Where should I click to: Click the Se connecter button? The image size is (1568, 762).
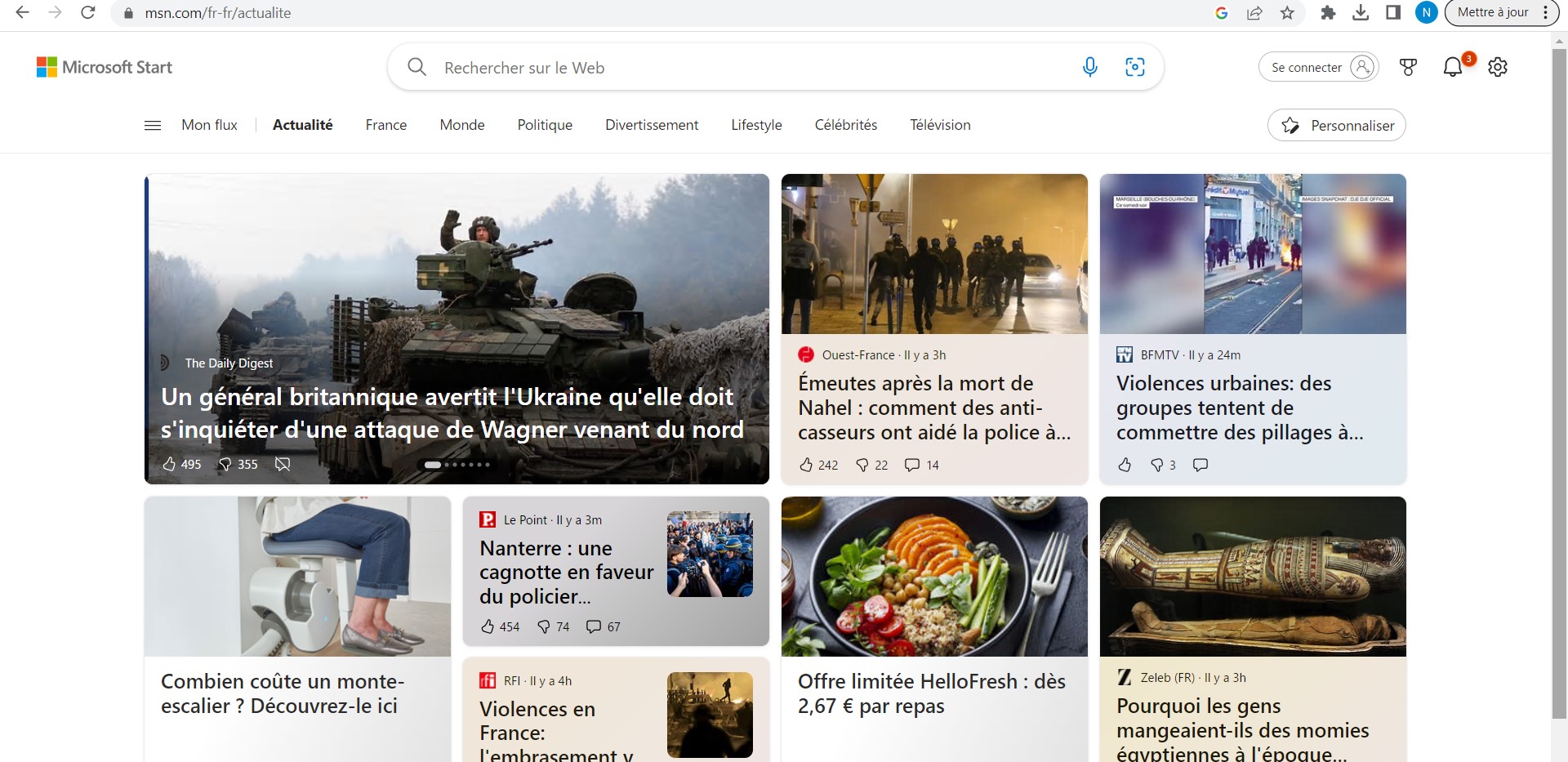pos(1317,67)
